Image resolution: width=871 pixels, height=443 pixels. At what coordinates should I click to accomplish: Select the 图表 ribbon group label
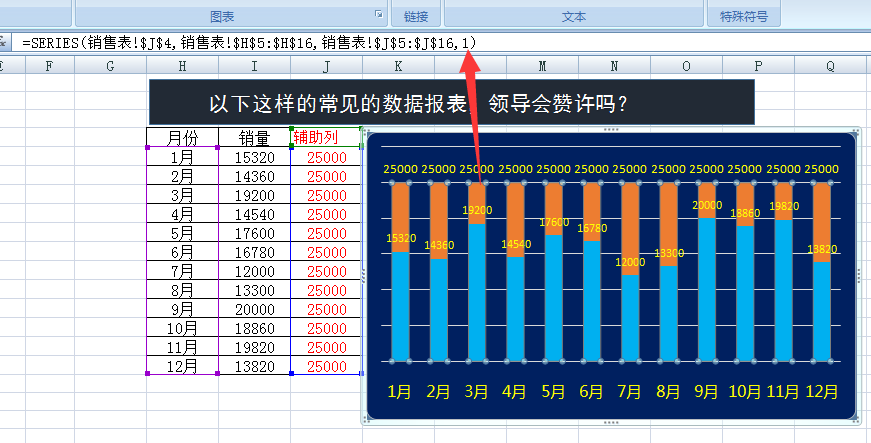click(222, 17)
